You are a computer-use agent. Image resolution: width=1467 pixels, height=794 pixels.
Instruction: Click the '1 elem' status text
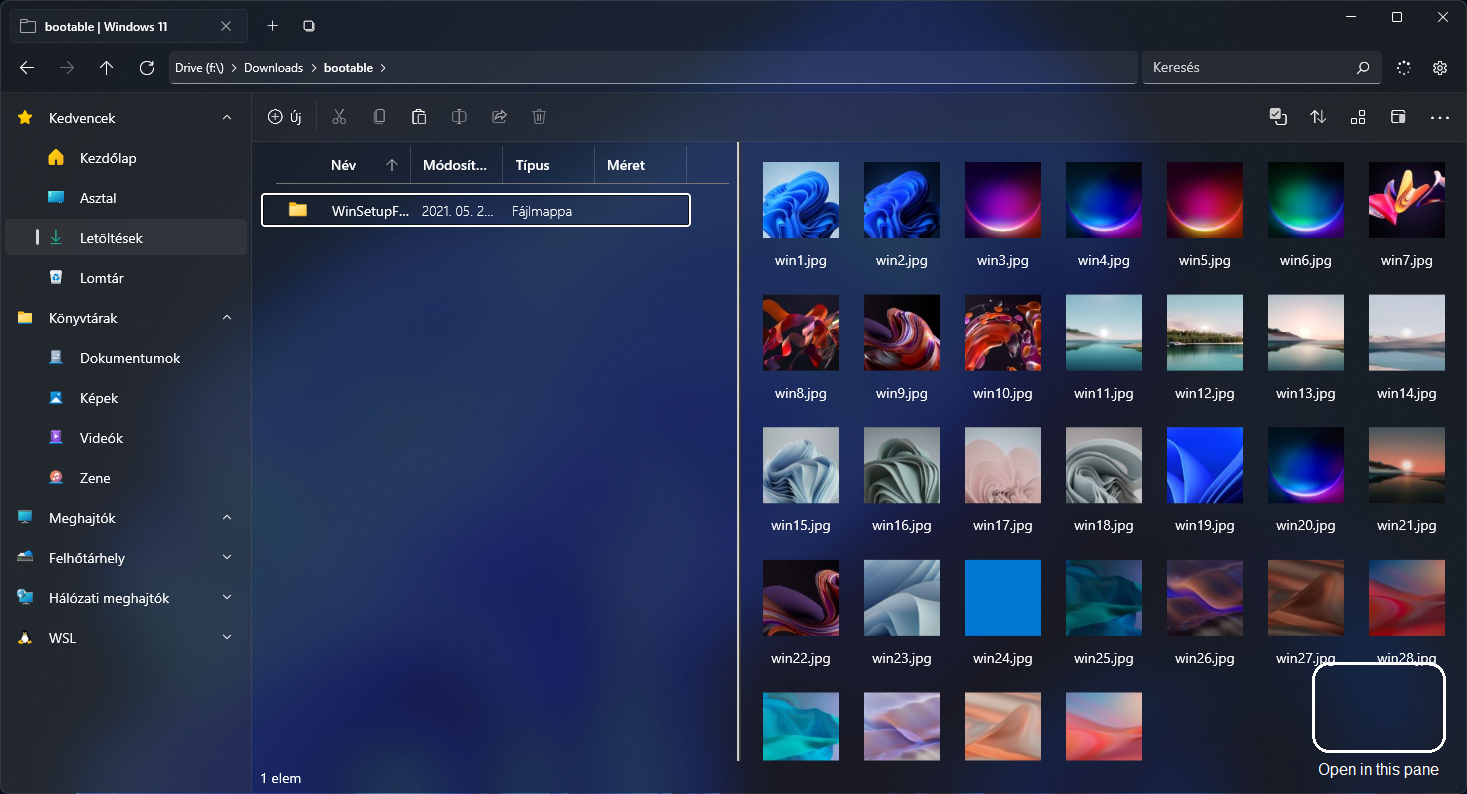tap(281, 778)
